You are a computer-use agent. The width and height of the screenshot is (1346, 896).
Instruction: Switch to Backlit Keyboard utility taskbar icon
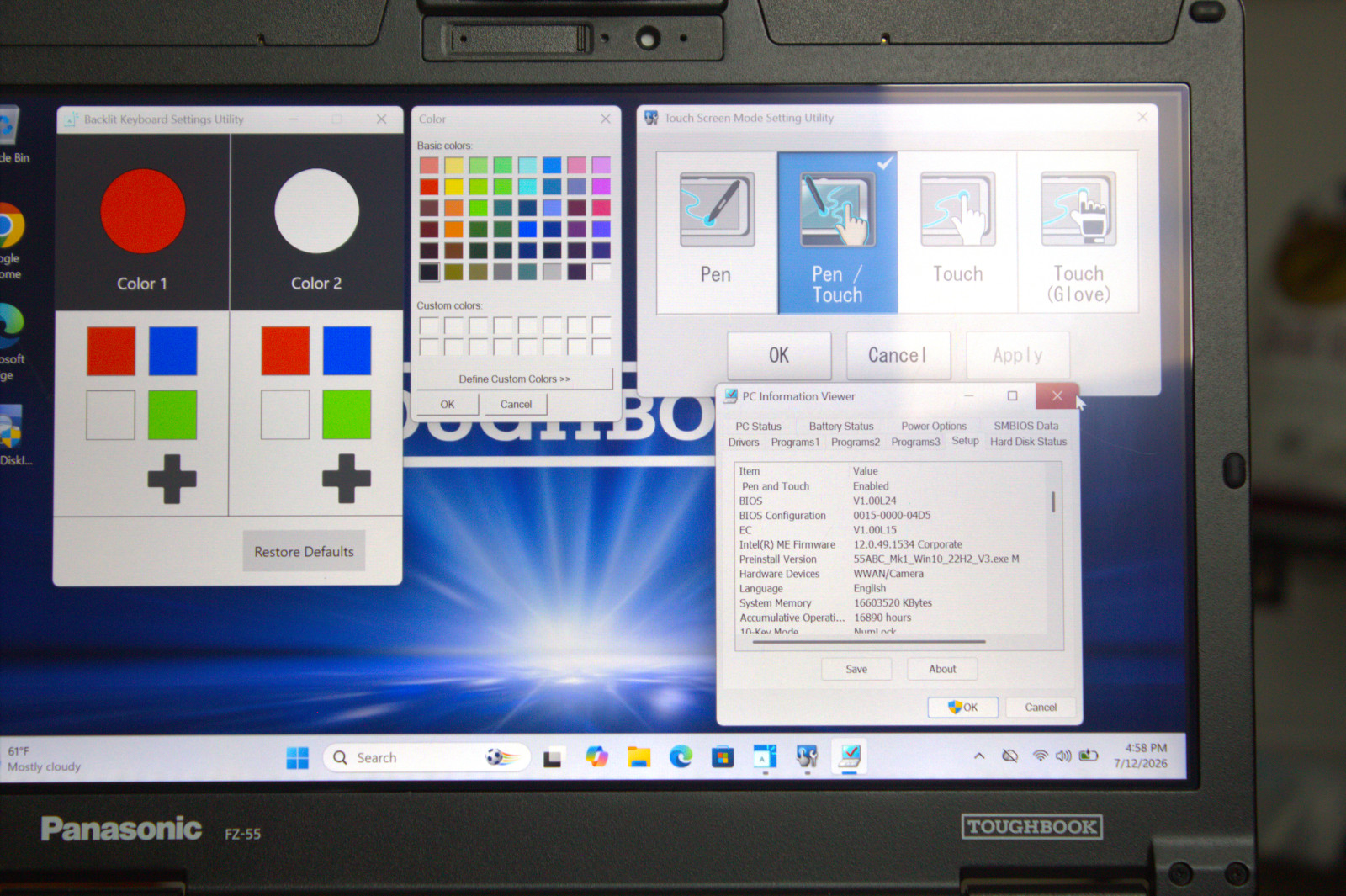click(764, 757)
